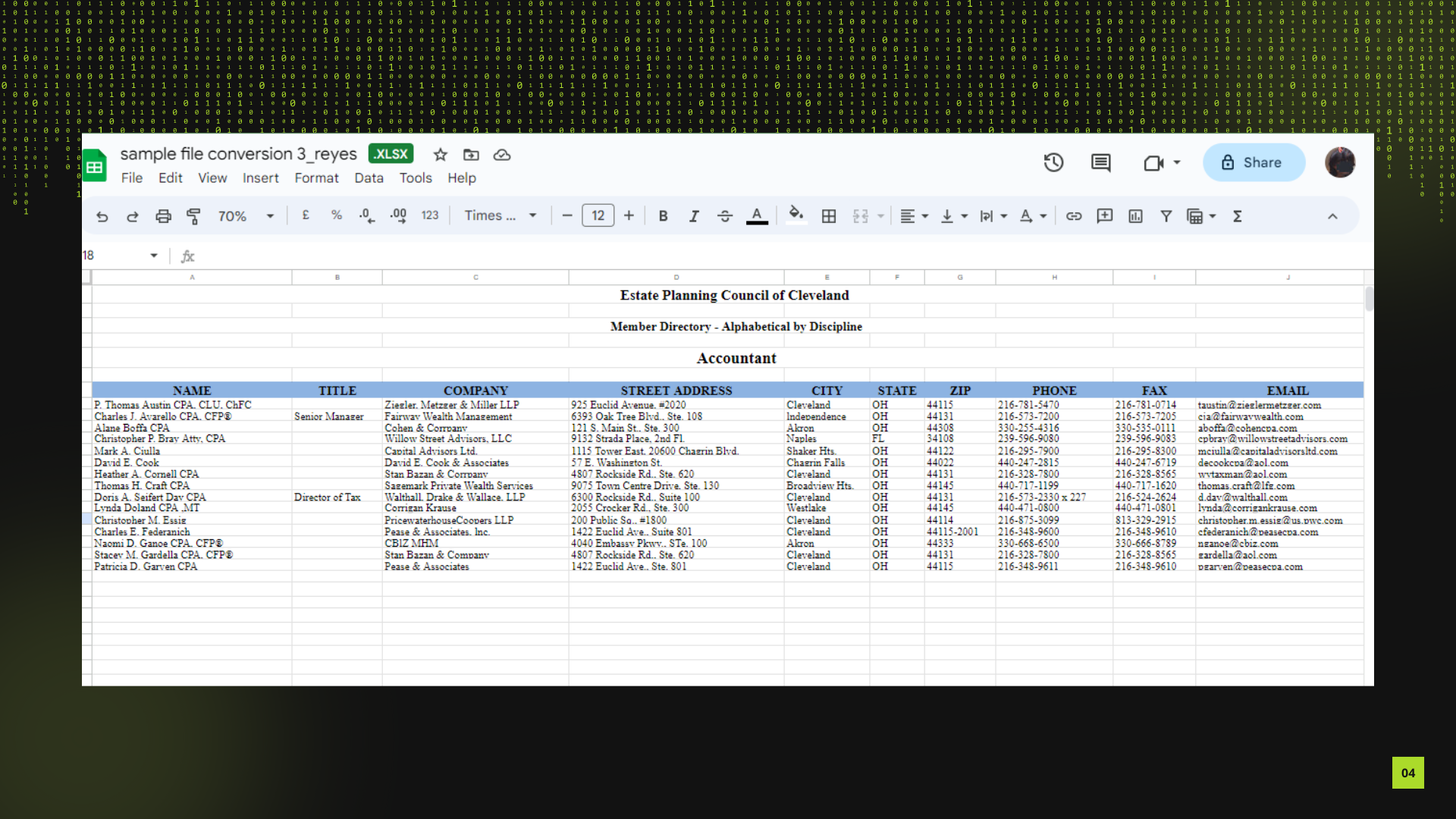Image resolution: width=1456 pixels, height=819 pixels.
Task: Increase decimal places
Action: click(x=398, y=216)
